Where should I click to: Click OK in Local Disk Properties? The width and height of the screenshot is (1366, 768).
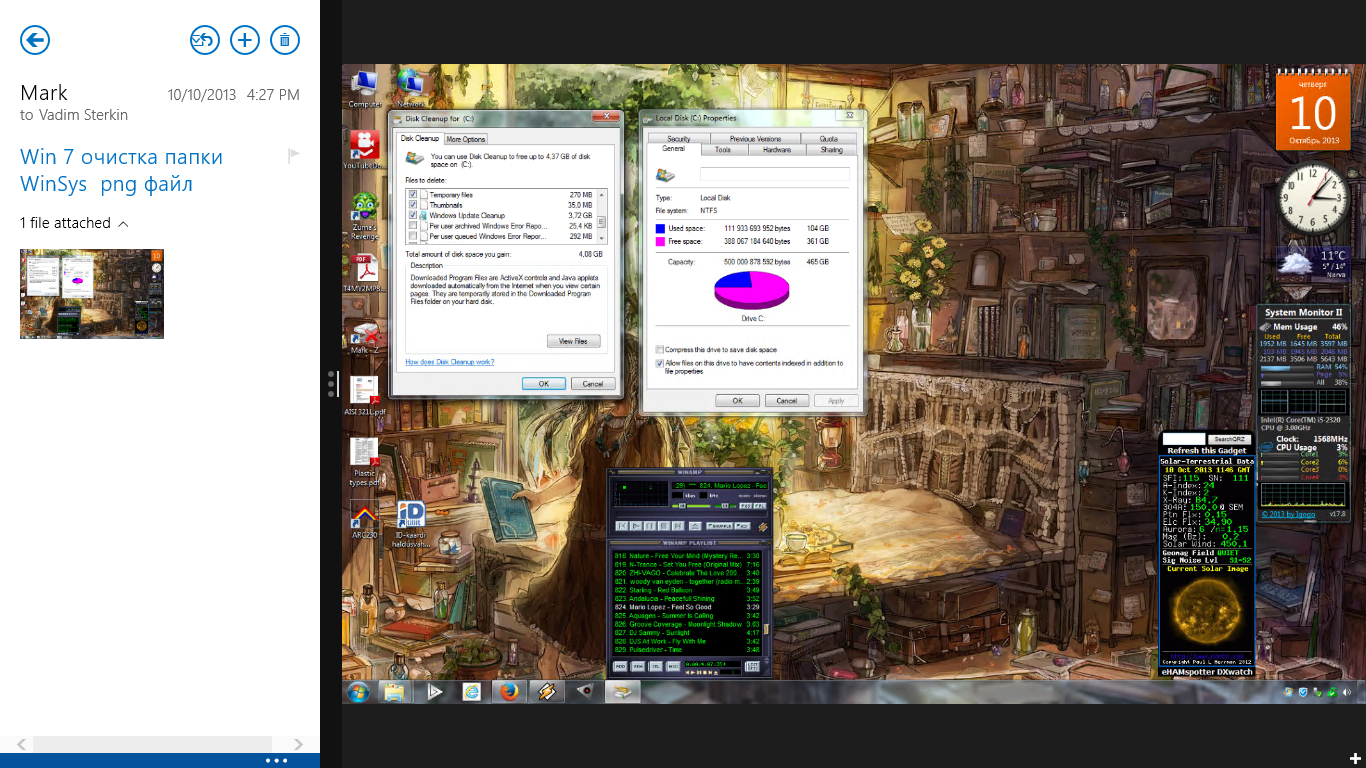tap(737, 400)
